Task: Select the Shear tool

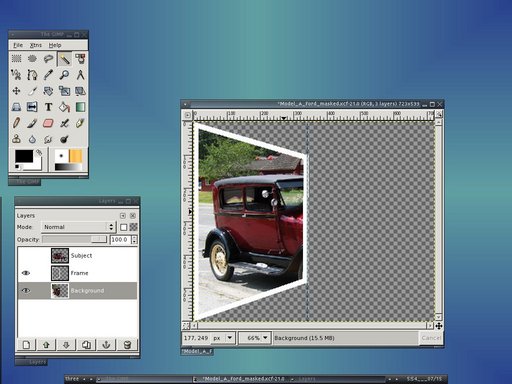Action: 80,91
